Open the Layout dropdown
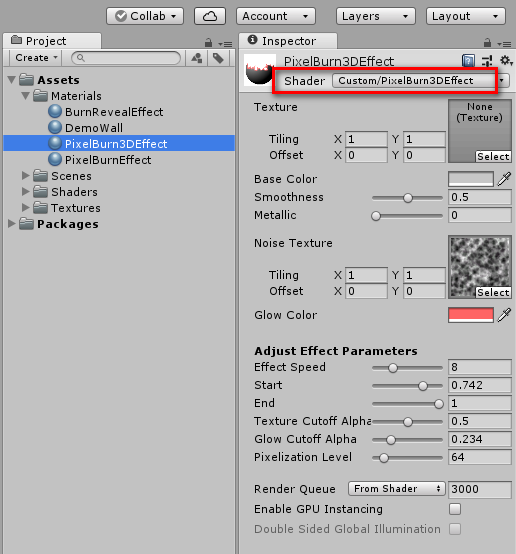516x554 pixels. [x=466, y=16]
